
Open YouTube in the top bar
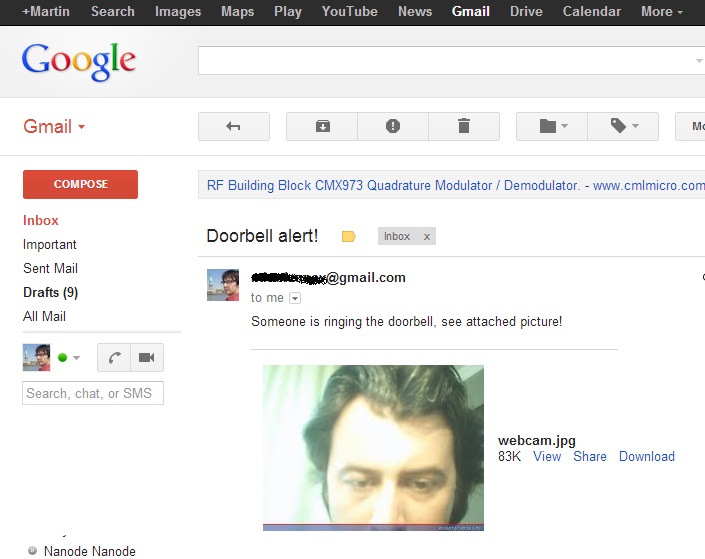point(350,11)
